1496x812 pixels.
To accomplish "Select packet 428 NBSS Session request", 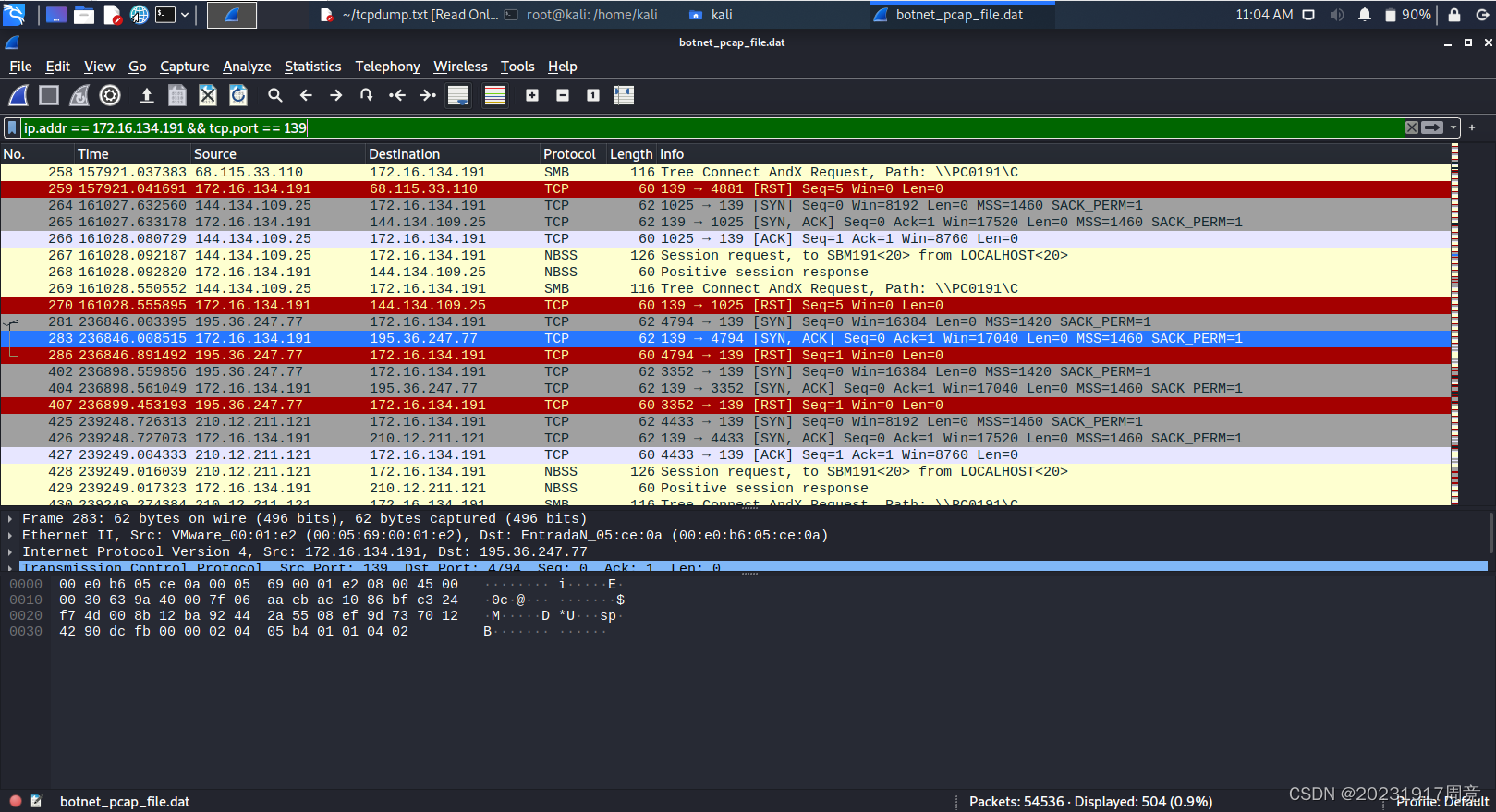I will pyautogui.click(x=725, y=471).
